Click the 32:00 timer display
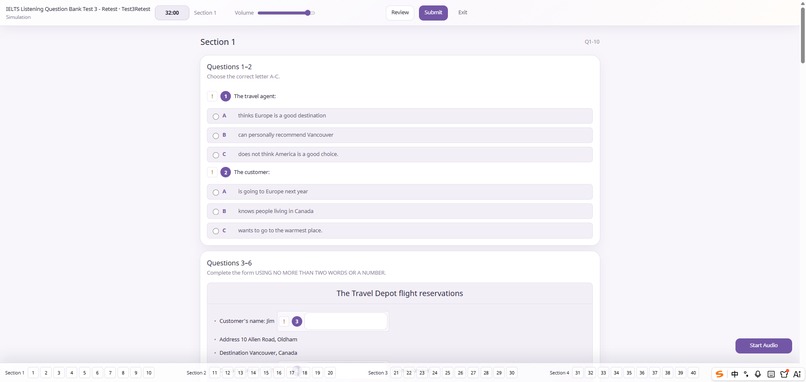 tap(172, 13)
